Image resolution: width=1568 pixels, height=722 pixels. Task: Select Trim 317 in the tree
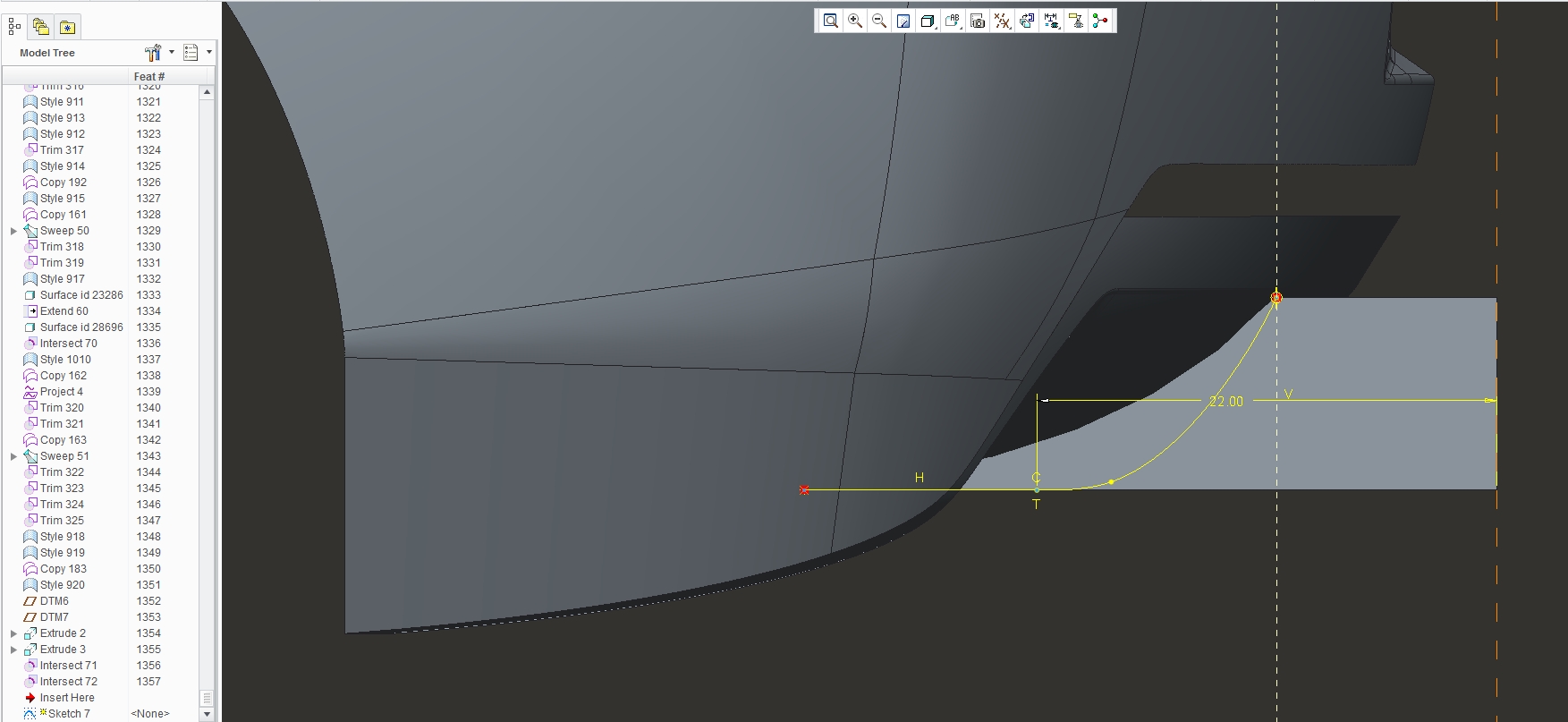tap(62, 150)
